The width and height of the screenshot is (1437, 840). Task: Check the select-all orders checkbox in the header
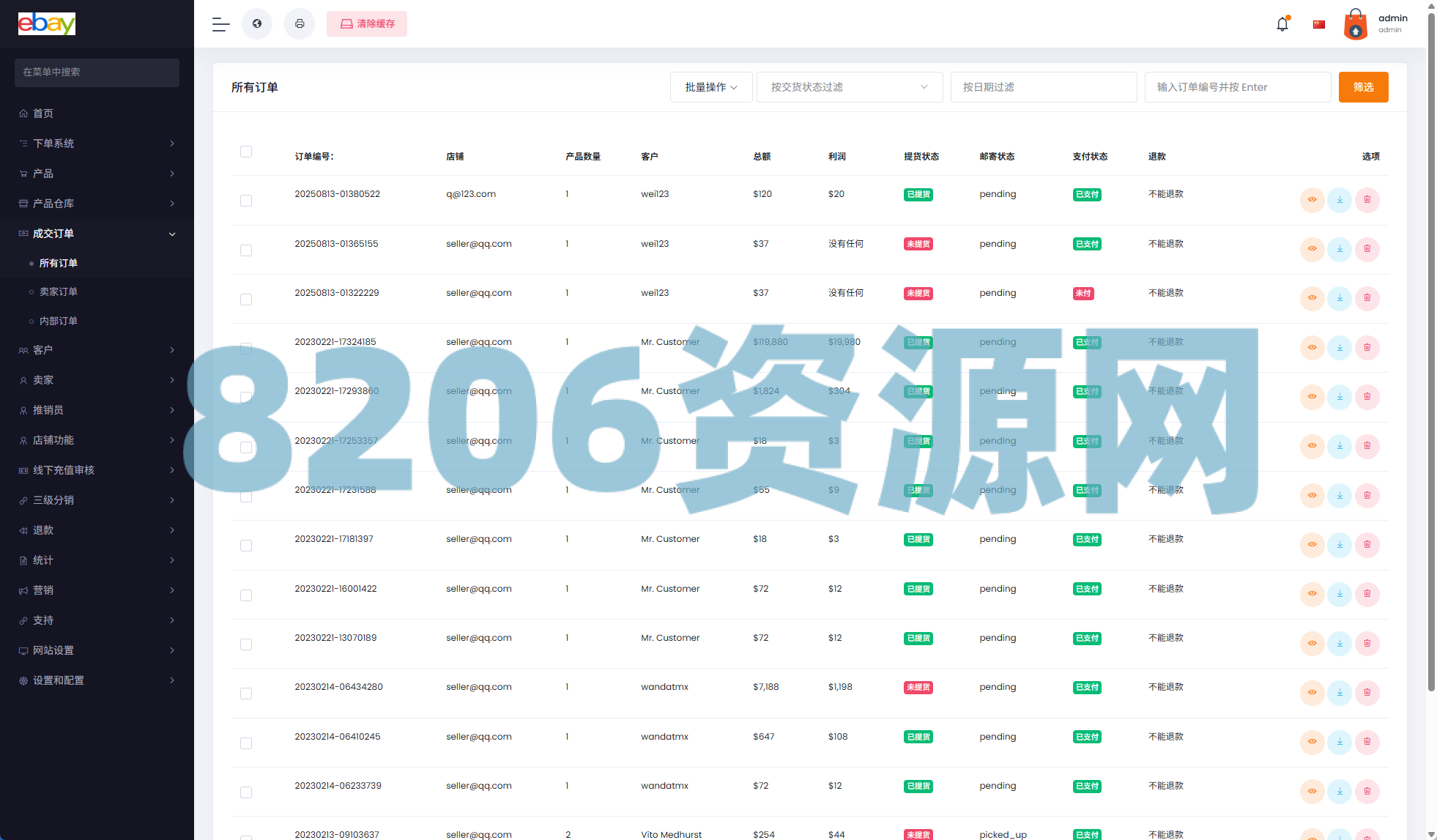(246, 152)
